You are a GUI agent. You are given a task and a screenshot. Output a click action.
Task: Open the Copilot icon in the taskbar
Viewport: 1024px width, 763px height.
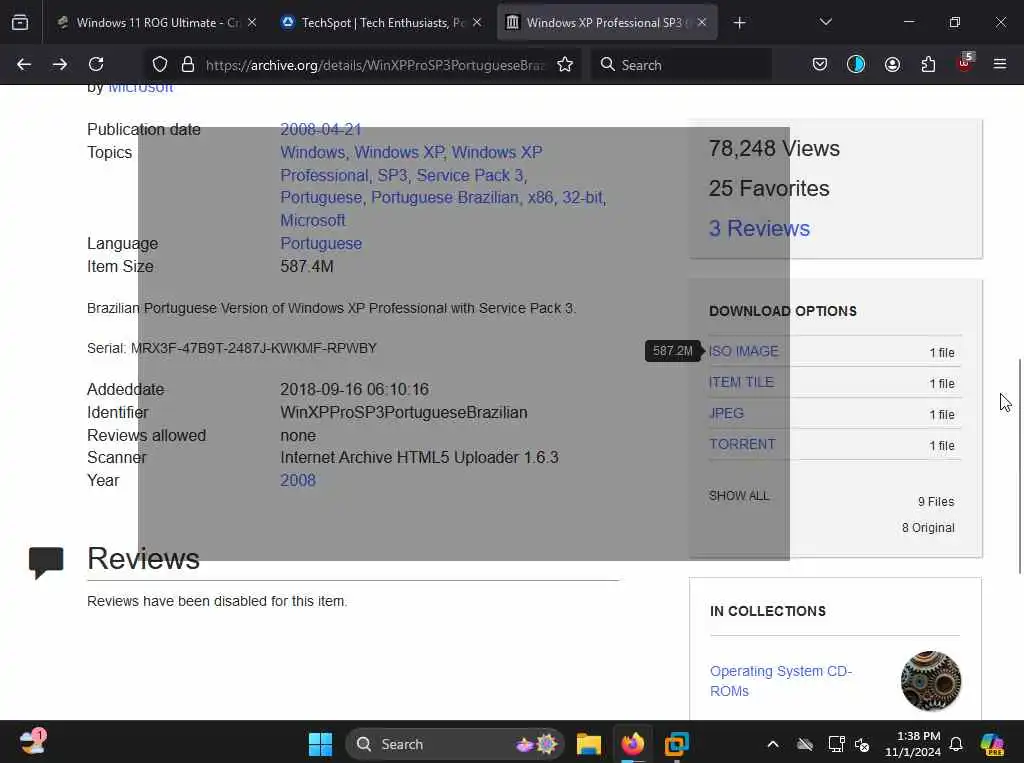point(992,744)
